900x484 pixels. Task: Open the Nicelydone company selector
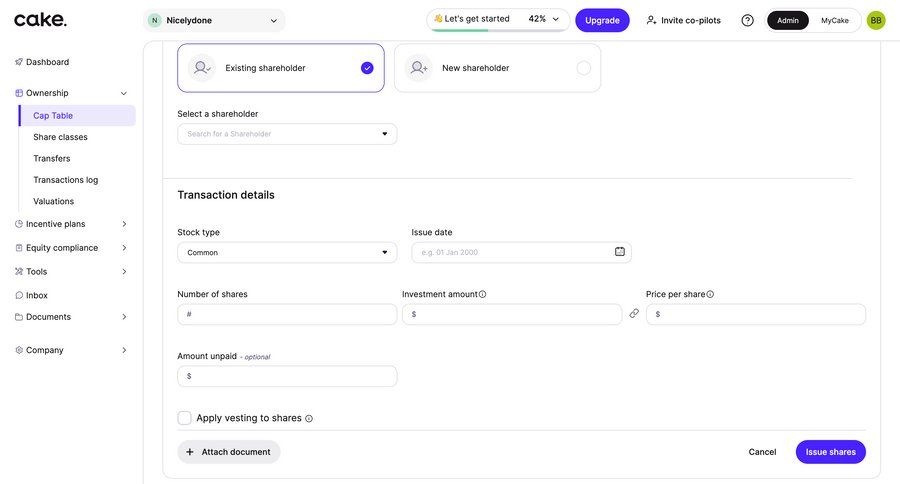point(214,20)
